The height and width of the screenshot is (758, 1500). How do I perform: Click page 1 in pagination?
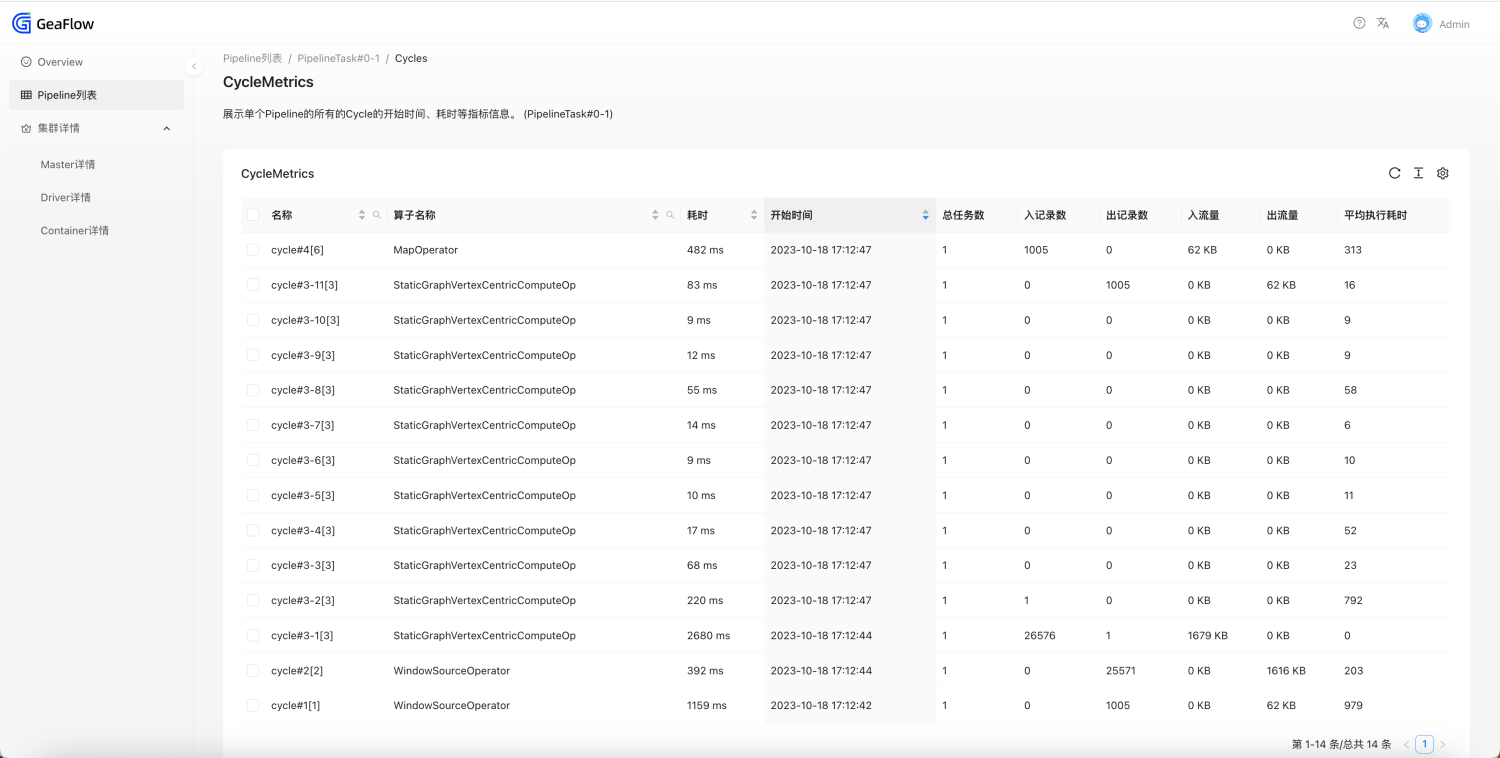(x=1425, y=744)
